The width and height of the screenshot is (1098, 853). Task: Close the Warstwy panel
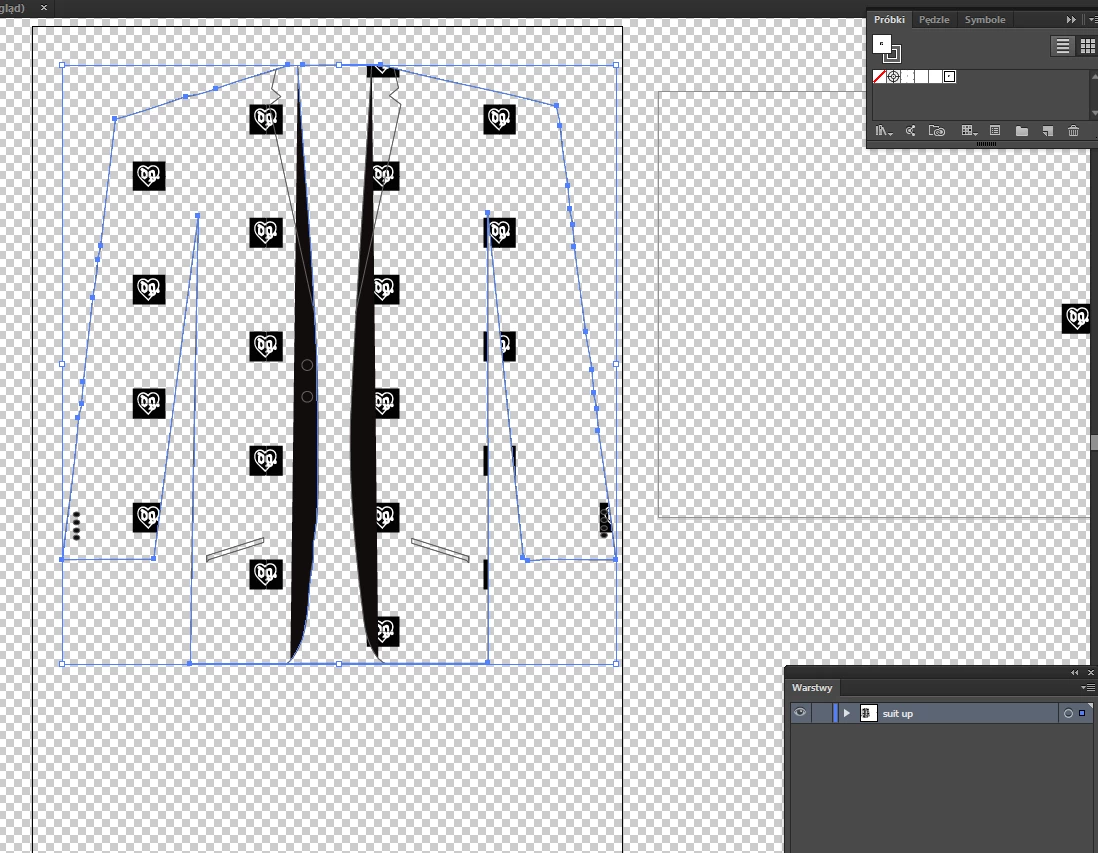click(x=1090, y=672)
